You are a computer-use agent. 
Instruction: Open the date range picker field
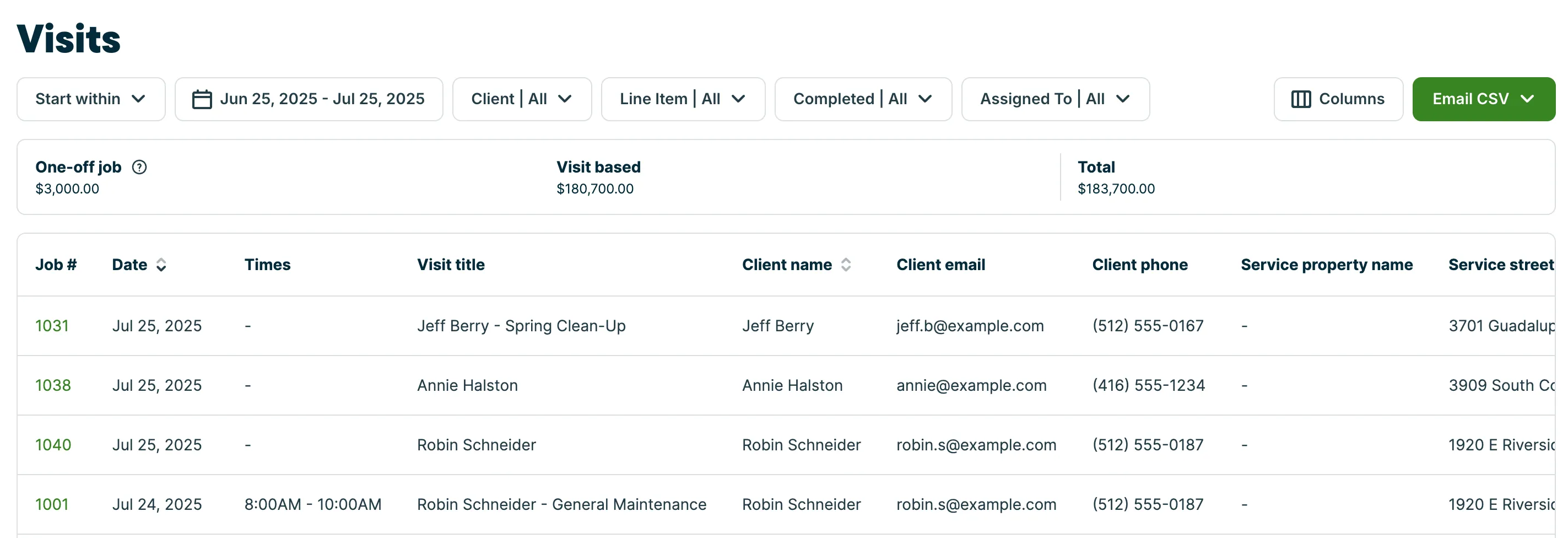[x=309, y=99]
